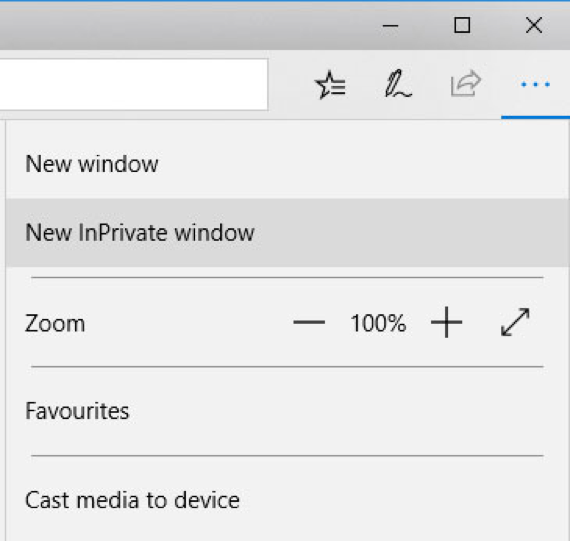Click inside the address bar field

[133, 84]
